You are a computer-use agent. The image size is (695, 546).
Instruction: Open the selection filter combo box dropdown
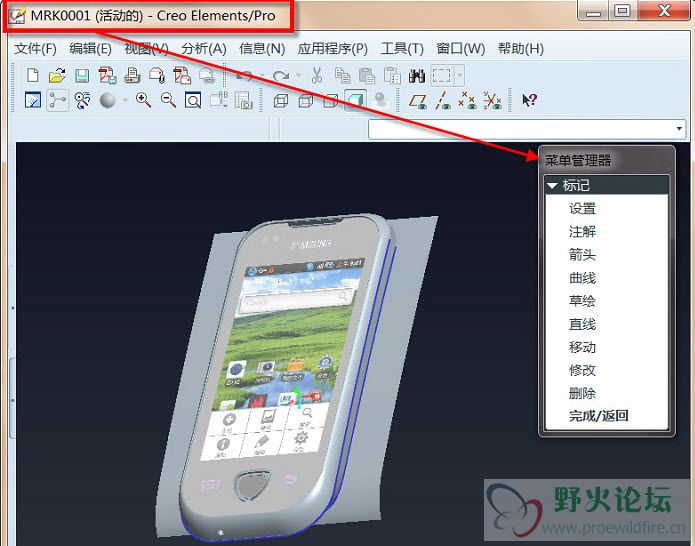coord(679,129)
